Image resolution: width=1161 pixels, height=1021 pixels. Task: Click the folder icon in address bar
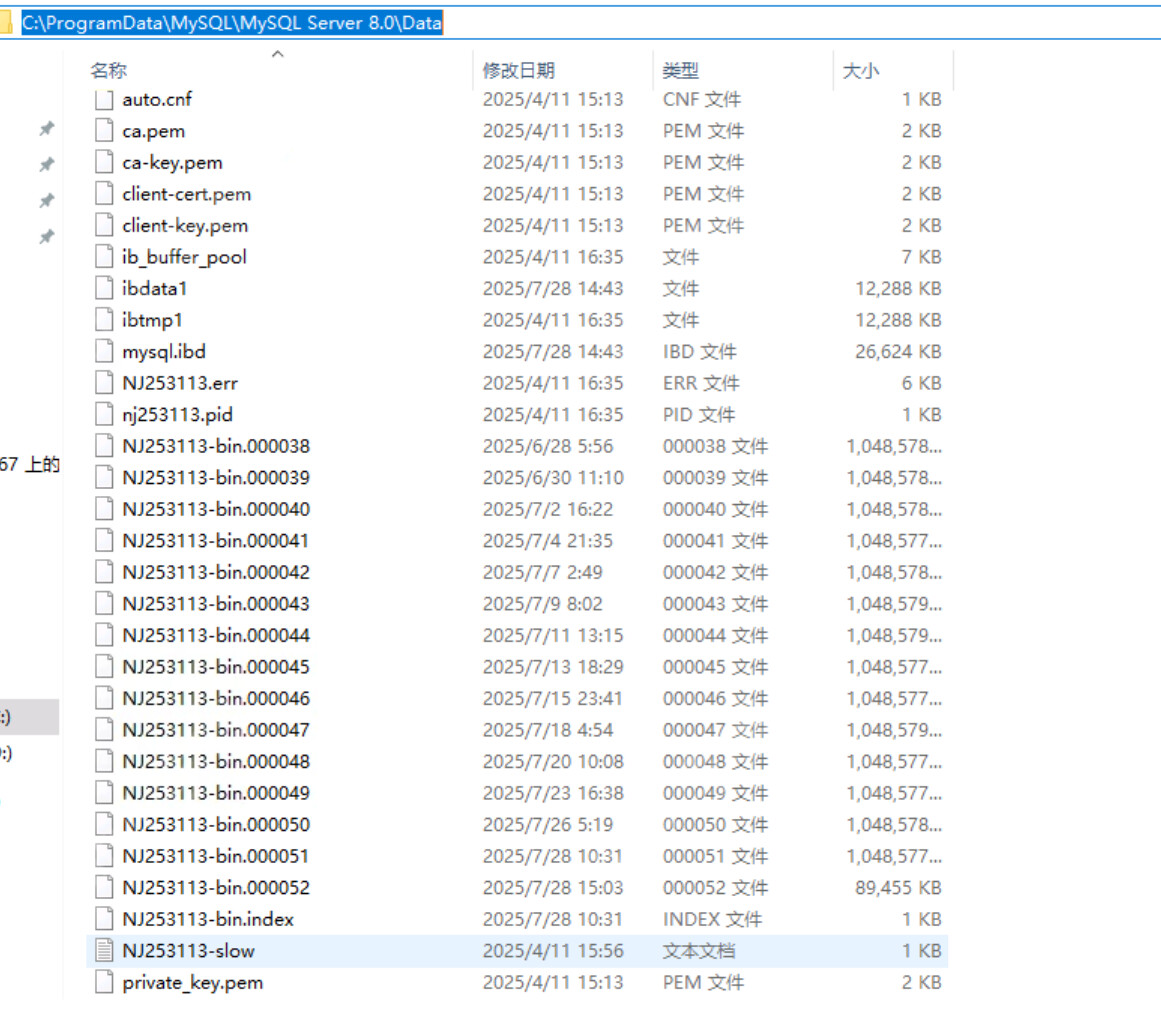pyautogui.click(x=6, y=24)
